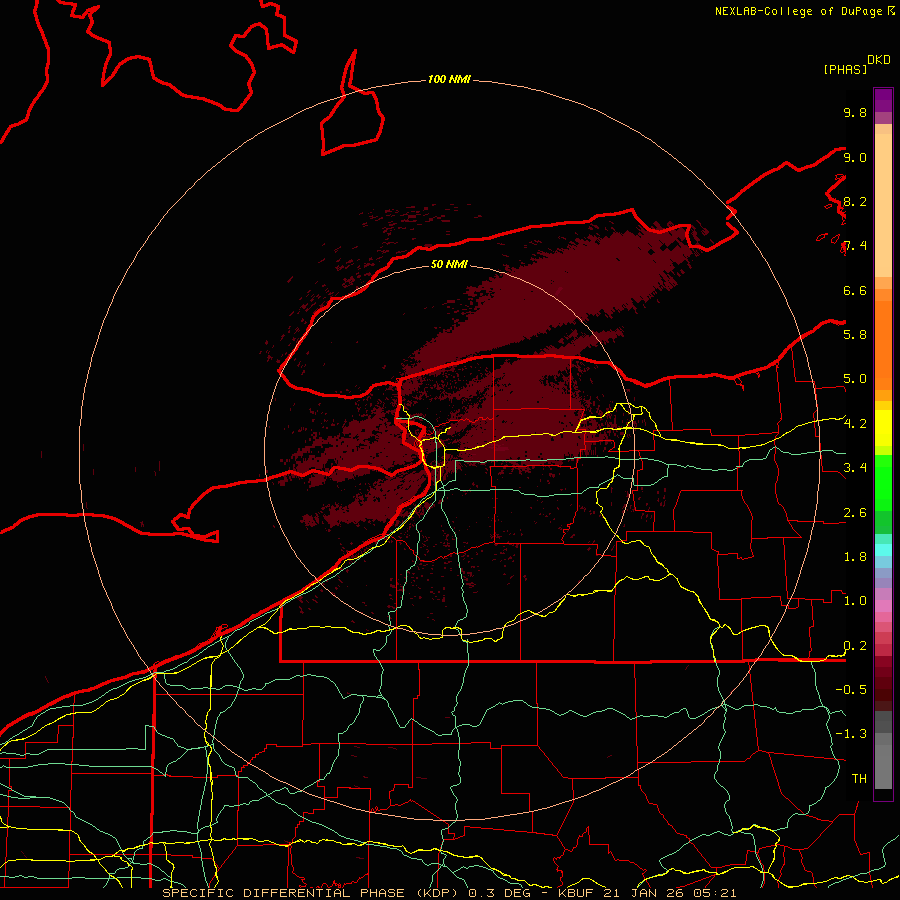Pick the pink band of the color bar
Screen dimensions: 900x900
pyautogui.click(x=883, y=606)
